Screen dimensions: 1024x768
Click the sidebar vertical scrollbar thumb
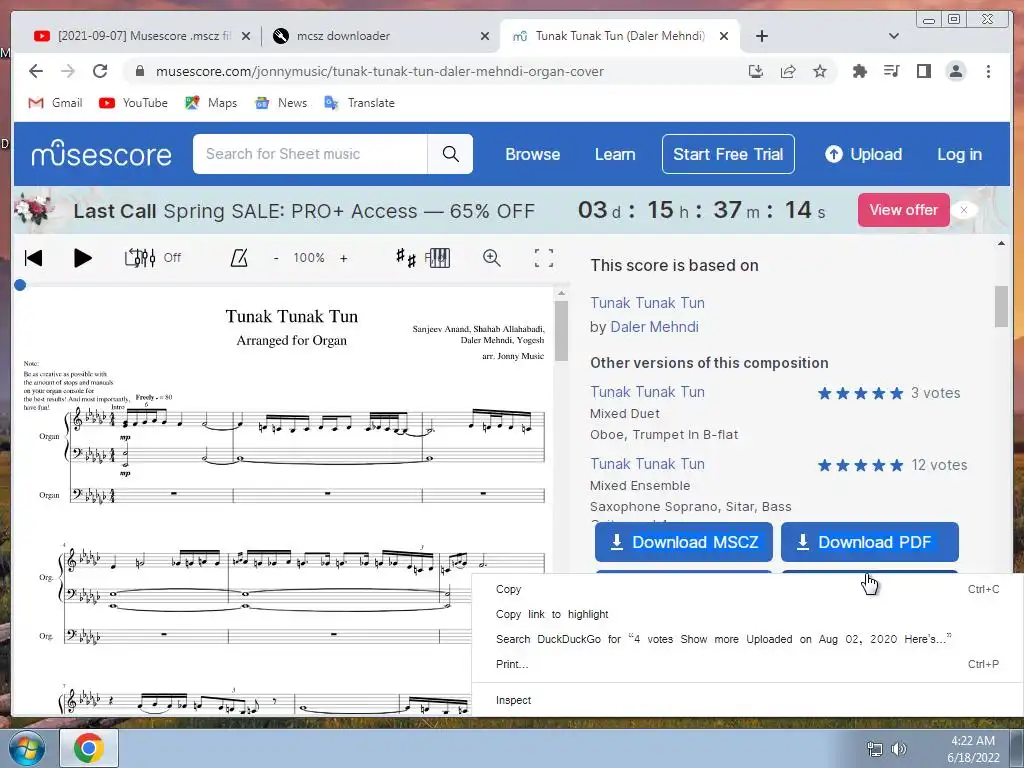[1001, 306]
